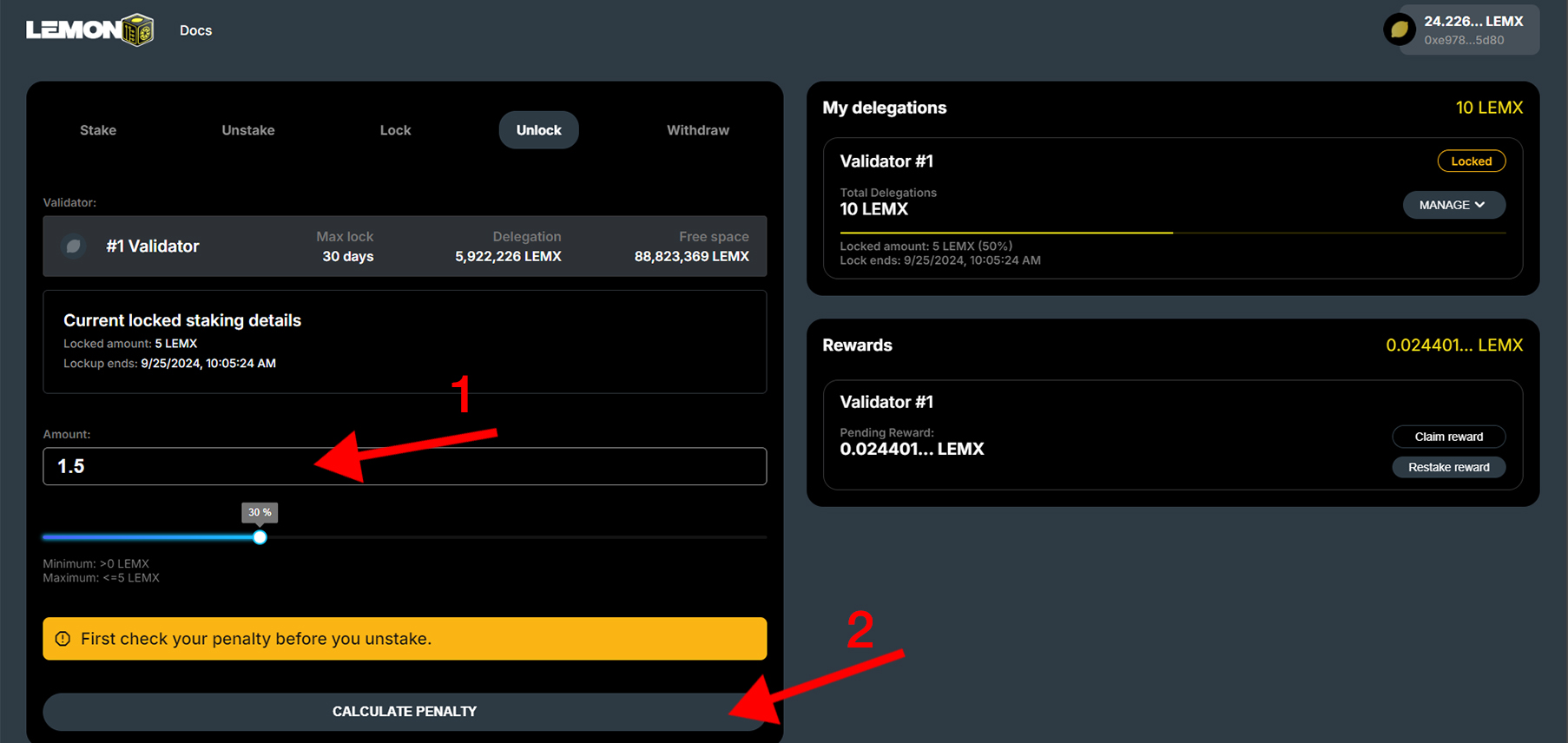
Task: Open the Lock tab
Action: tap(395, 130)
